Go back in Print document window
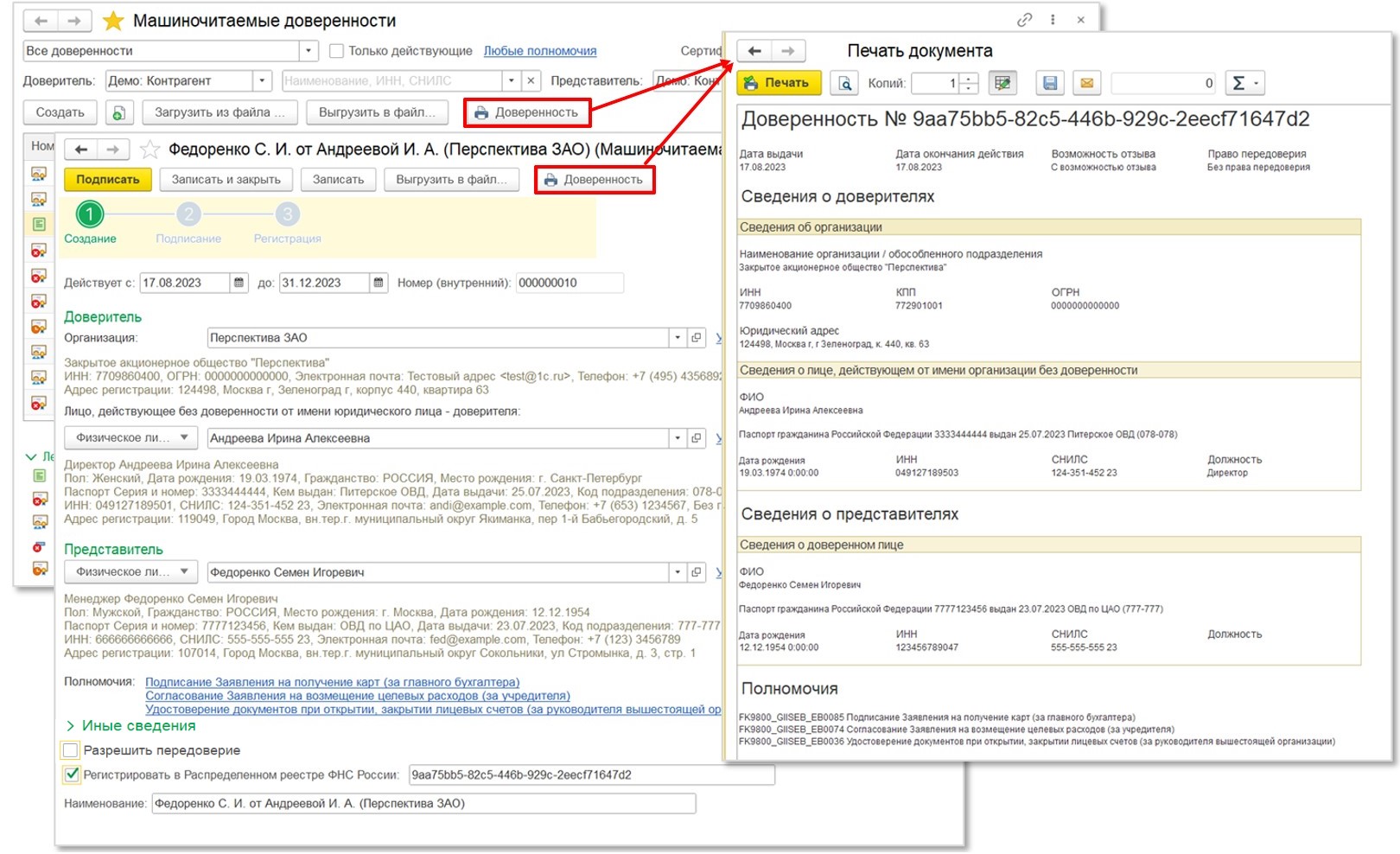 [x=754, y=51]
